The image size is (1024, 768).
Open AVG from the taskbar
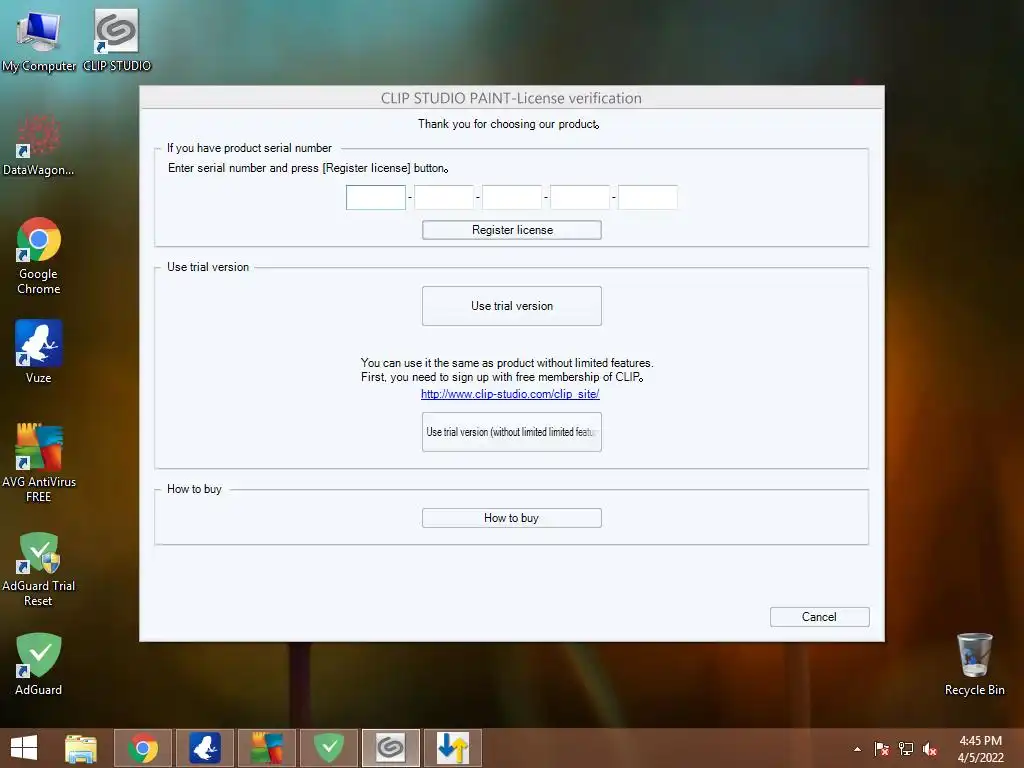[x=266, y=748]
